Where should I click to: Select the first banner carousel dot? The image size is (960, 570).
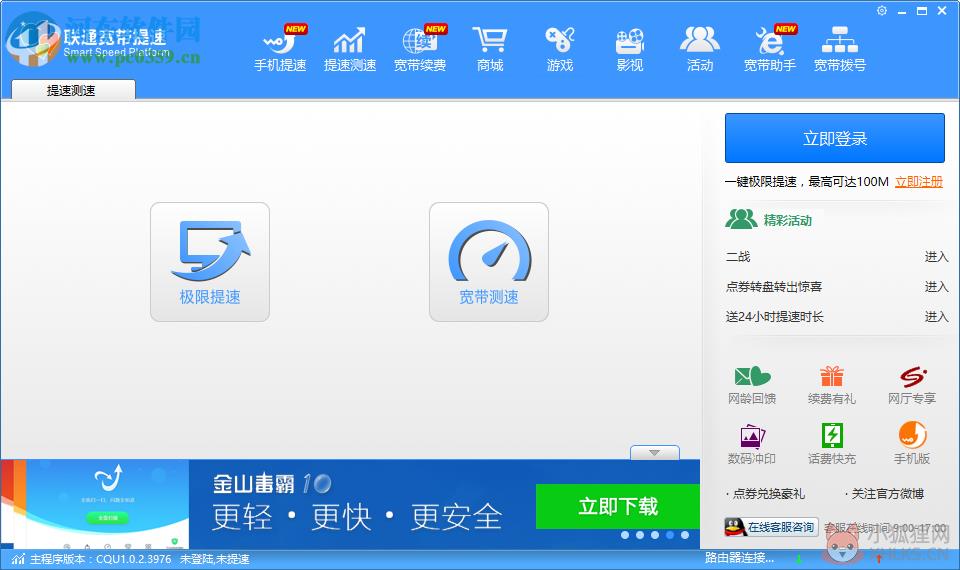coord(624,535)
